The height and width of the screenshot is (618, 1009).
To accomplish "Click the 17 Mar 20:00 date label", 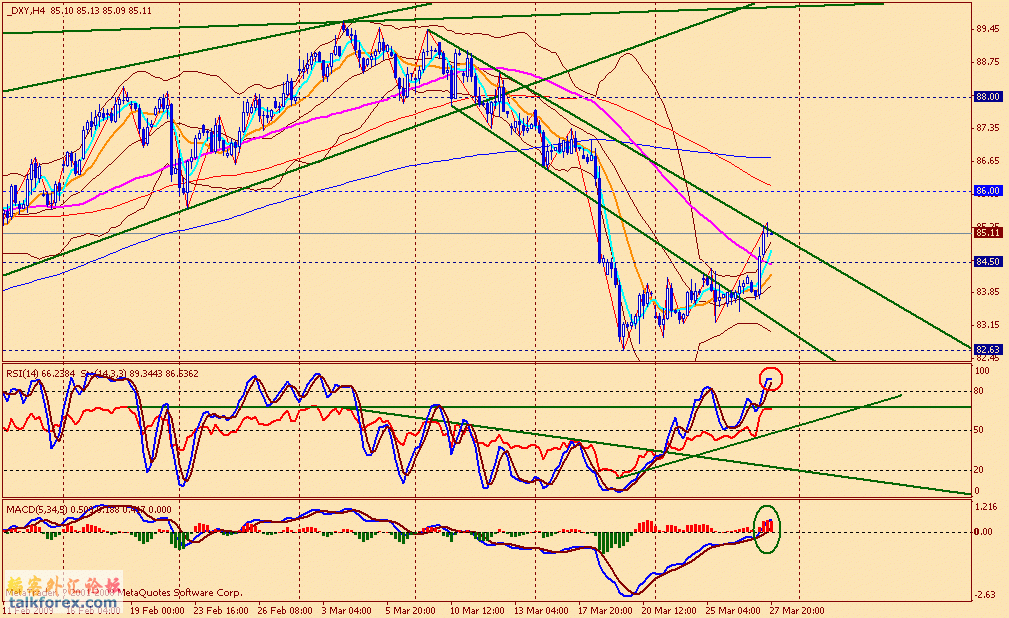I will pos(605,610).
